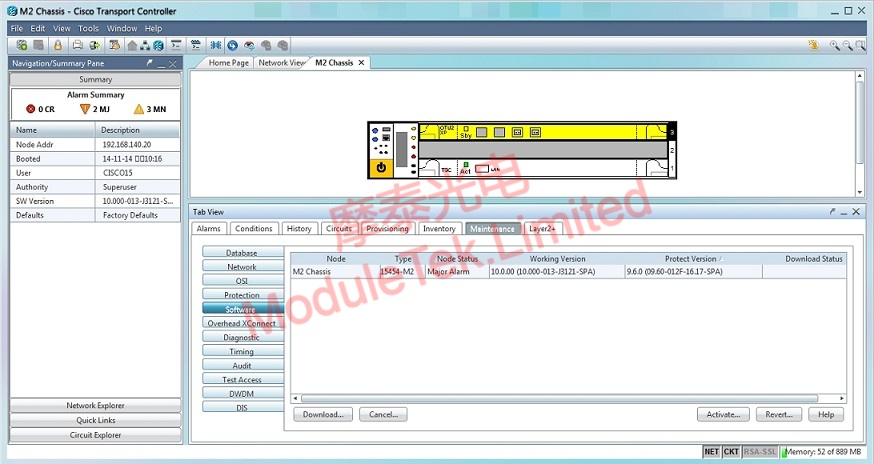The height and width of the screenshot is (464, 874).
Task: Open the Conditions tab
Action: point(254,229)
